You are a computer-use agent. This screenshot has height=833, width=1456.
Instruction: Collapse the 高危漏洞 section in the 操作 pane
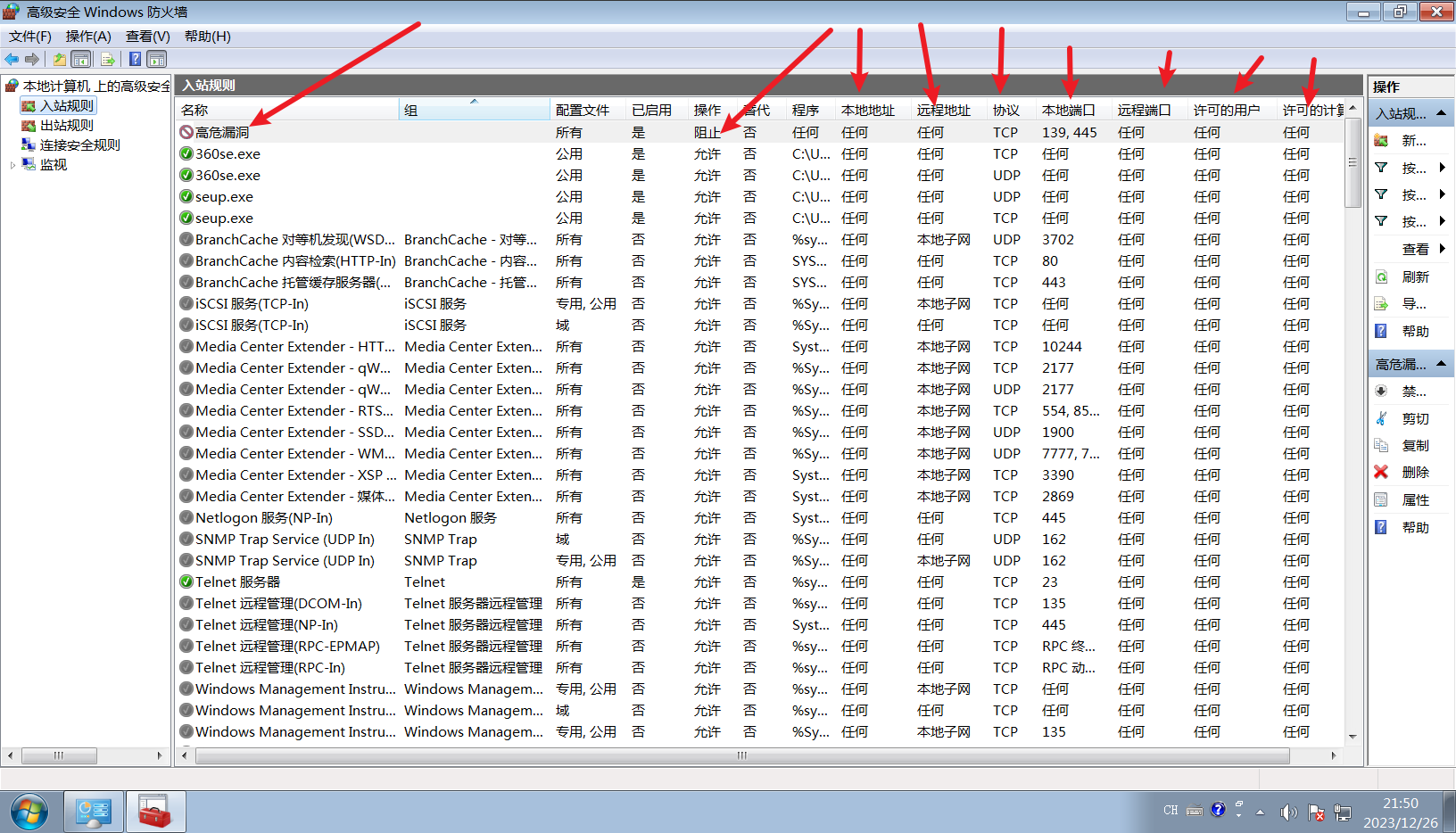[1441, 364]
